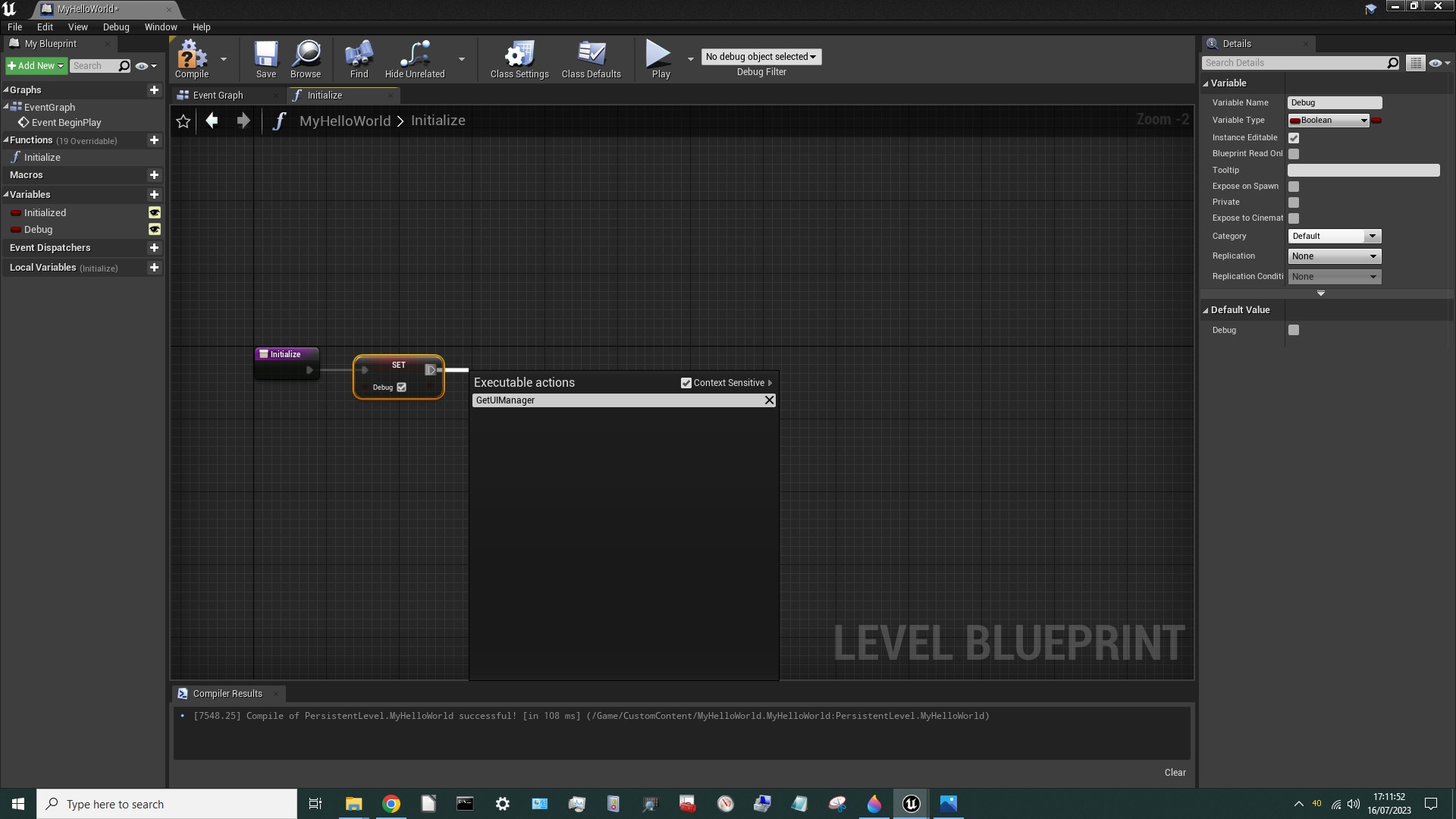Open File Explorer from taskbar
The image size is (1456, 819).
[354, 804]
